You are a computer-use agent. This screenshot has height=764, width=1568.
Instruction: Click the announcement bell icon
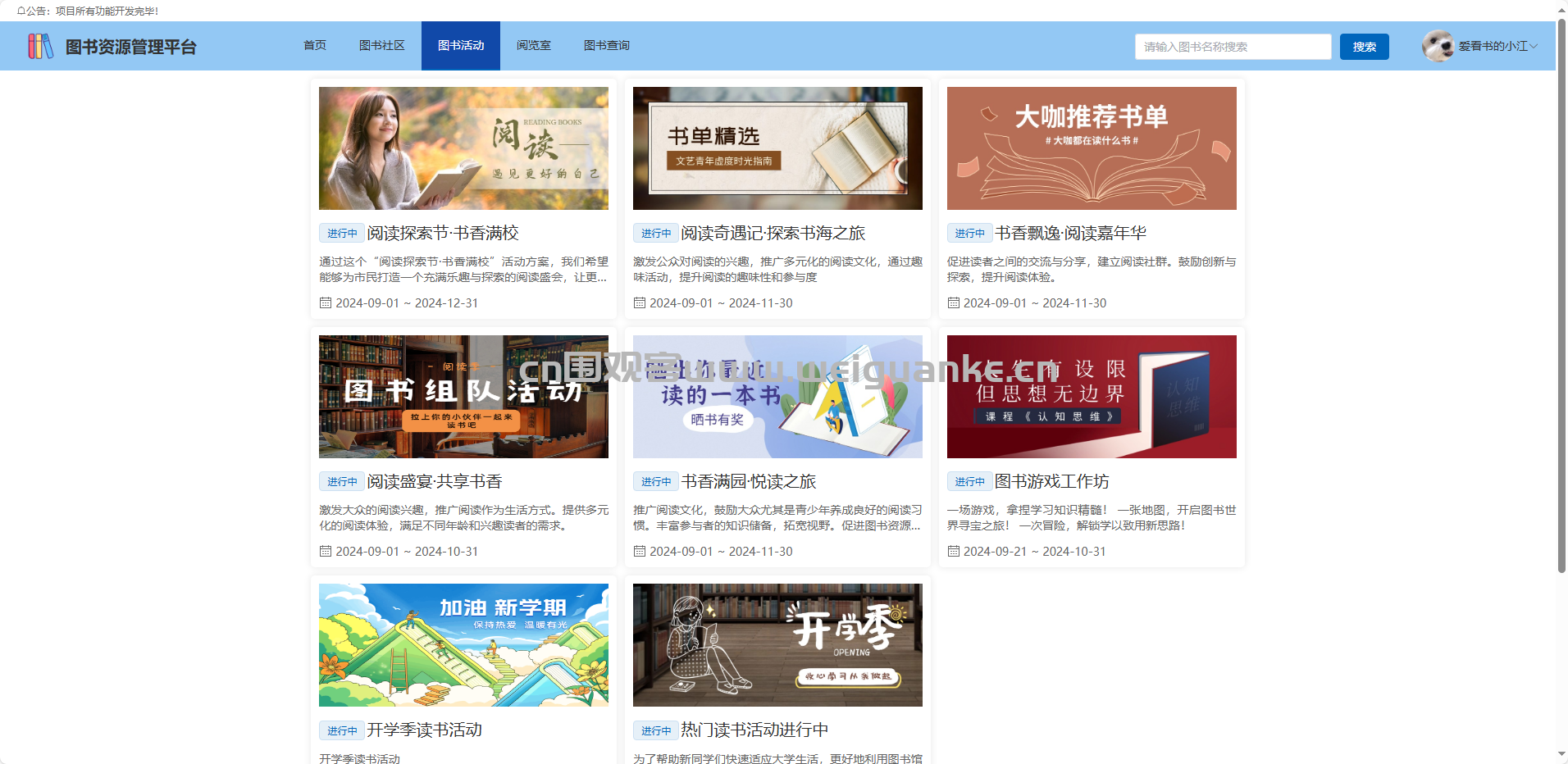[21, 11]
